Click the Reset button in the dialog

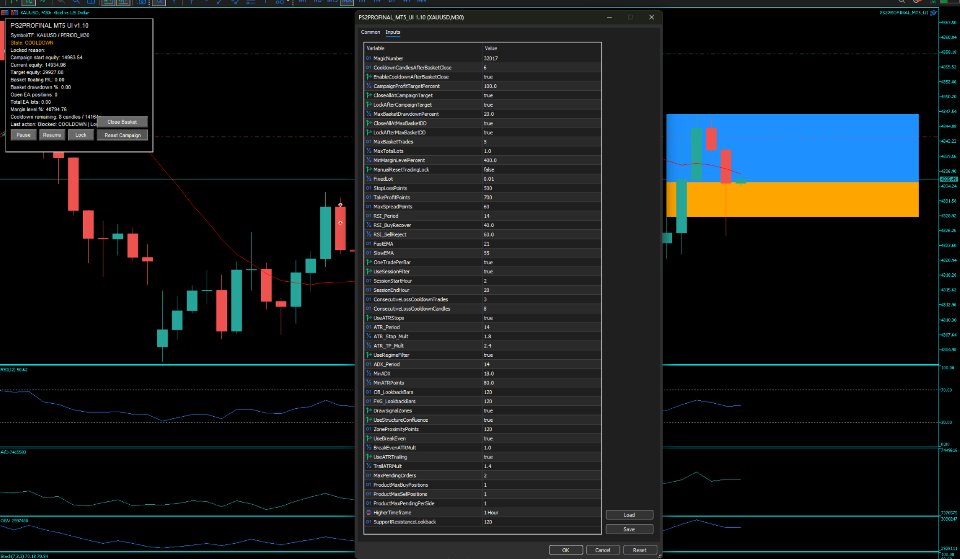(639, 550)
